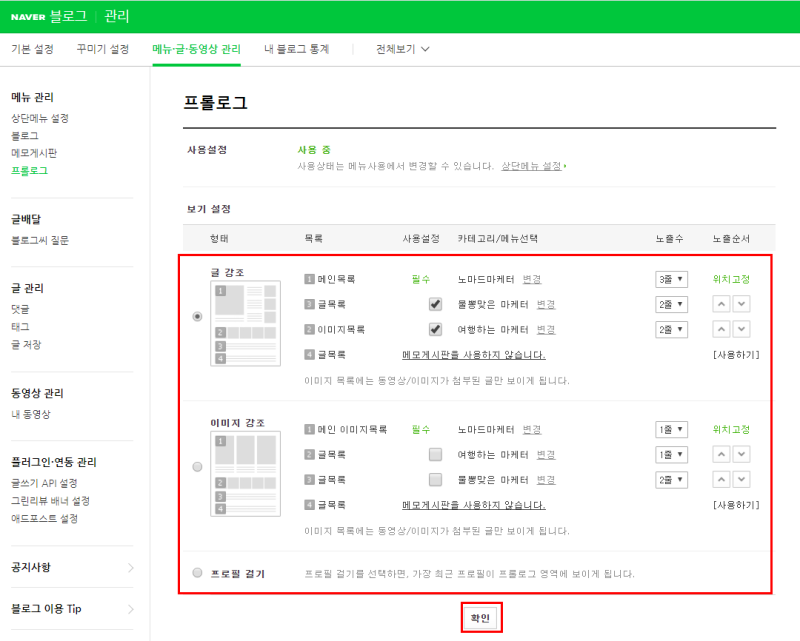800x641 pixels.
Task: Click 변경 next to 여행하는 마케터 in 글 강조
Action: coord(546,329)
